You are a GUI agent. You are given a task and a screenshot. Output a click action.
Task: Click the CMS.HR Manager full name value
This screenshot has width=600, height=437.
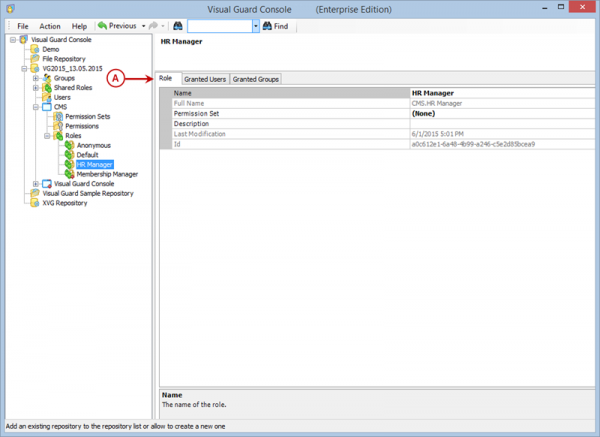click(x=437, y=103)
